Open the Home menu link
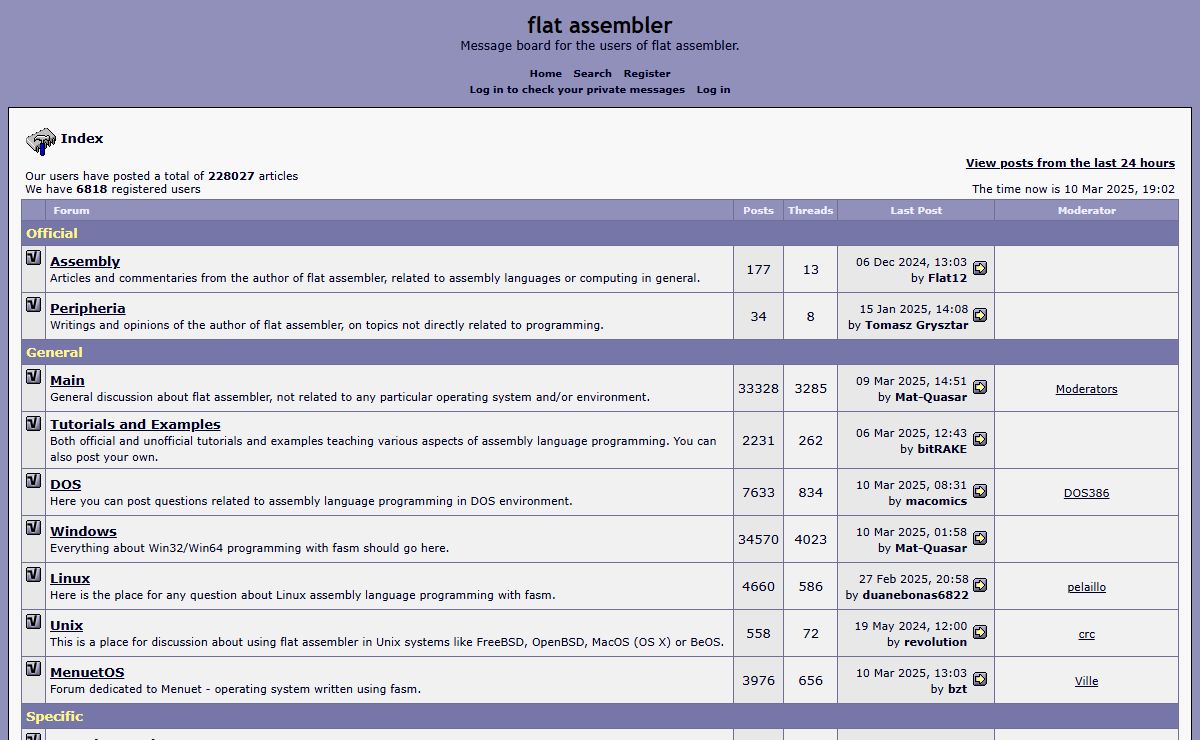 pos(545,73)
